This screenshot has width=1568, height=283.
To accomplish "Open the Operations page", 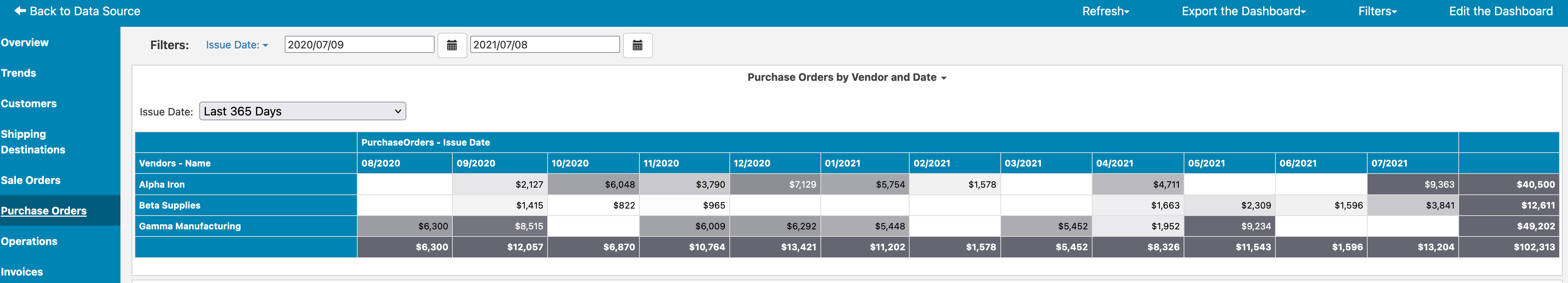I will [29, 241].
